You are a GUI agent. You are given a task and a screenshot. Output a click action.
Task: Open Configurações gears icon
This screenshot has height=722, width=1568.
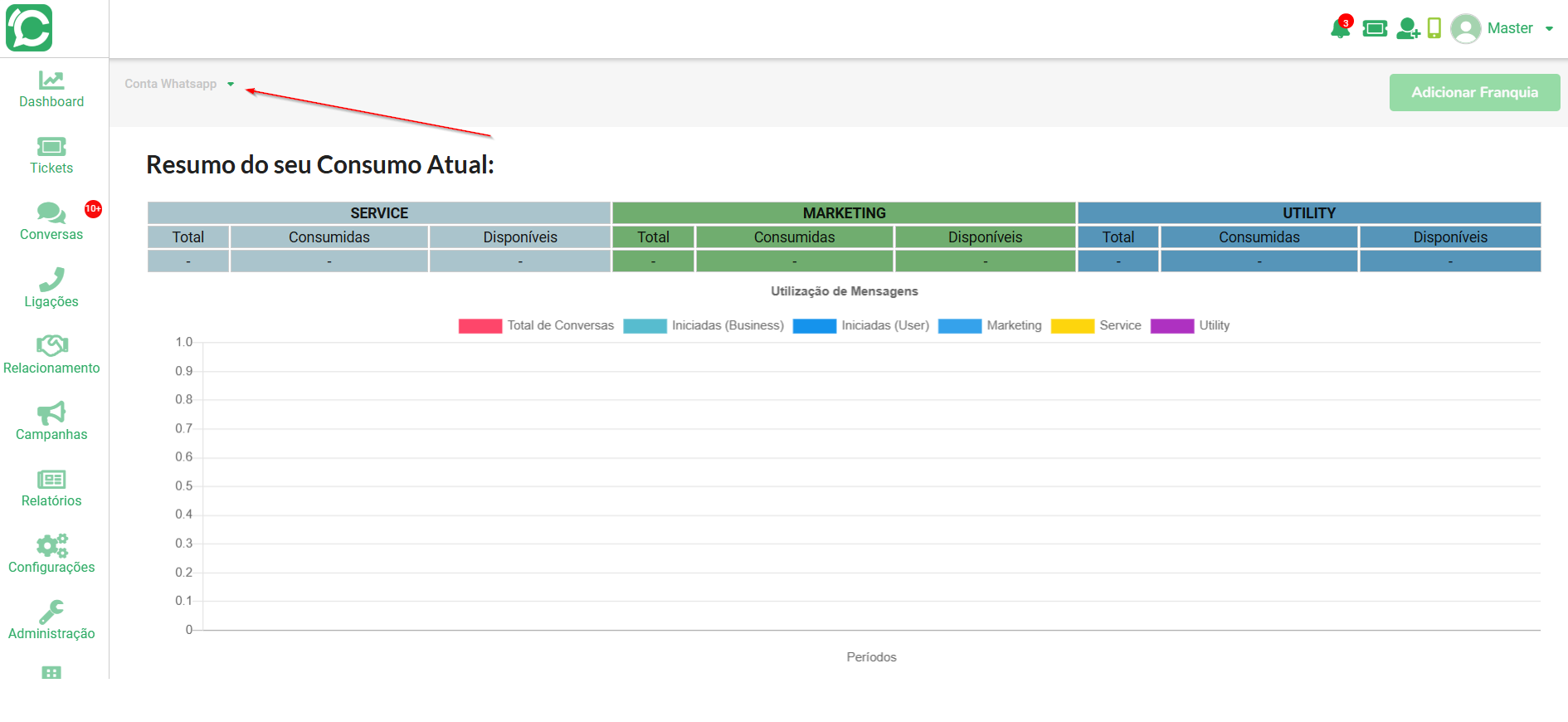point(51,545)
